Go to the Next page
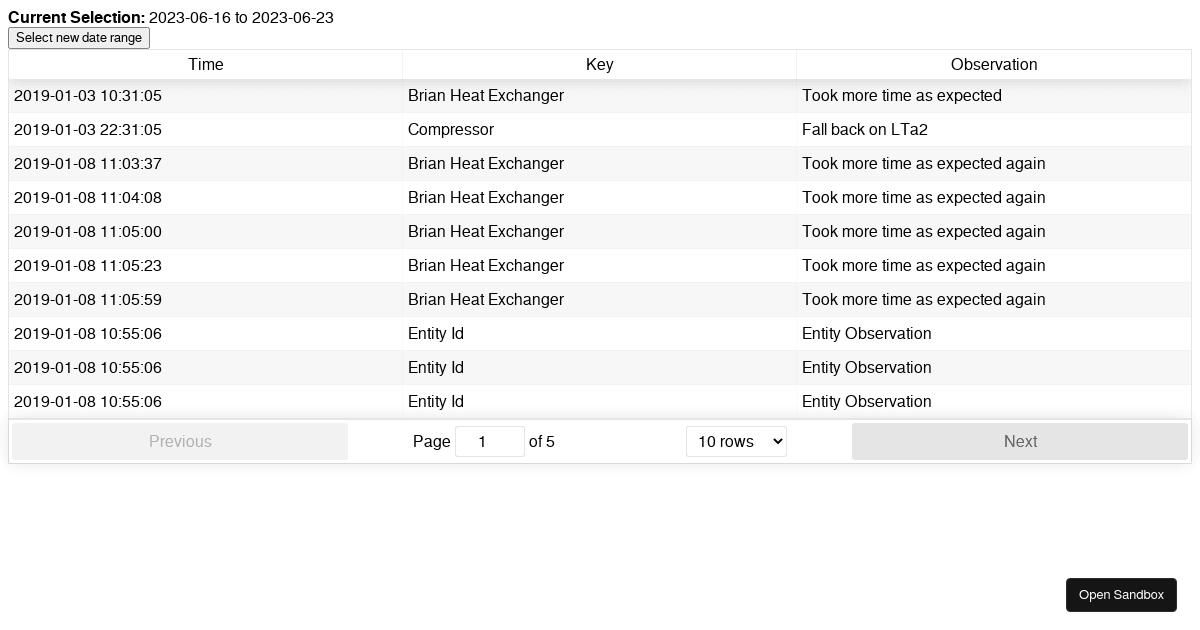The height and width of the screenshot is (630, 1200). point(1020,441)
